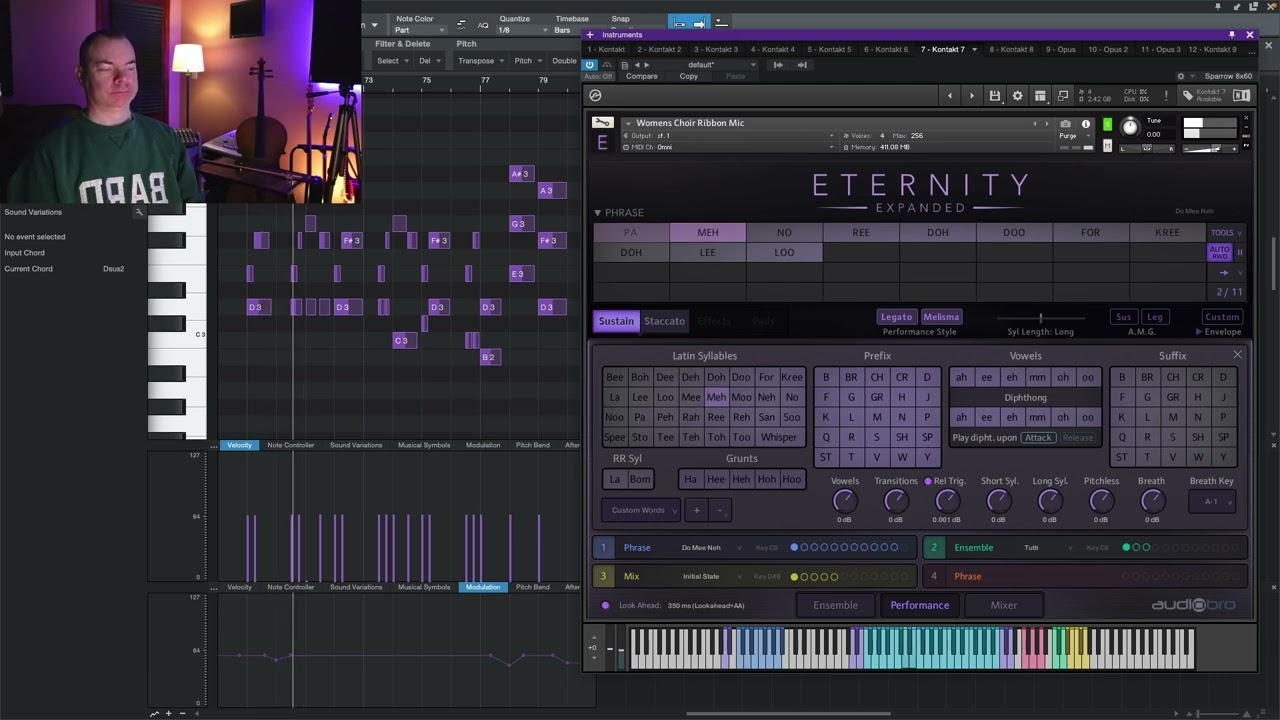Viewport: 1280px width, 720px height.
Task: Toggle AUTO RWD button
Action: tap(1220, 252)
